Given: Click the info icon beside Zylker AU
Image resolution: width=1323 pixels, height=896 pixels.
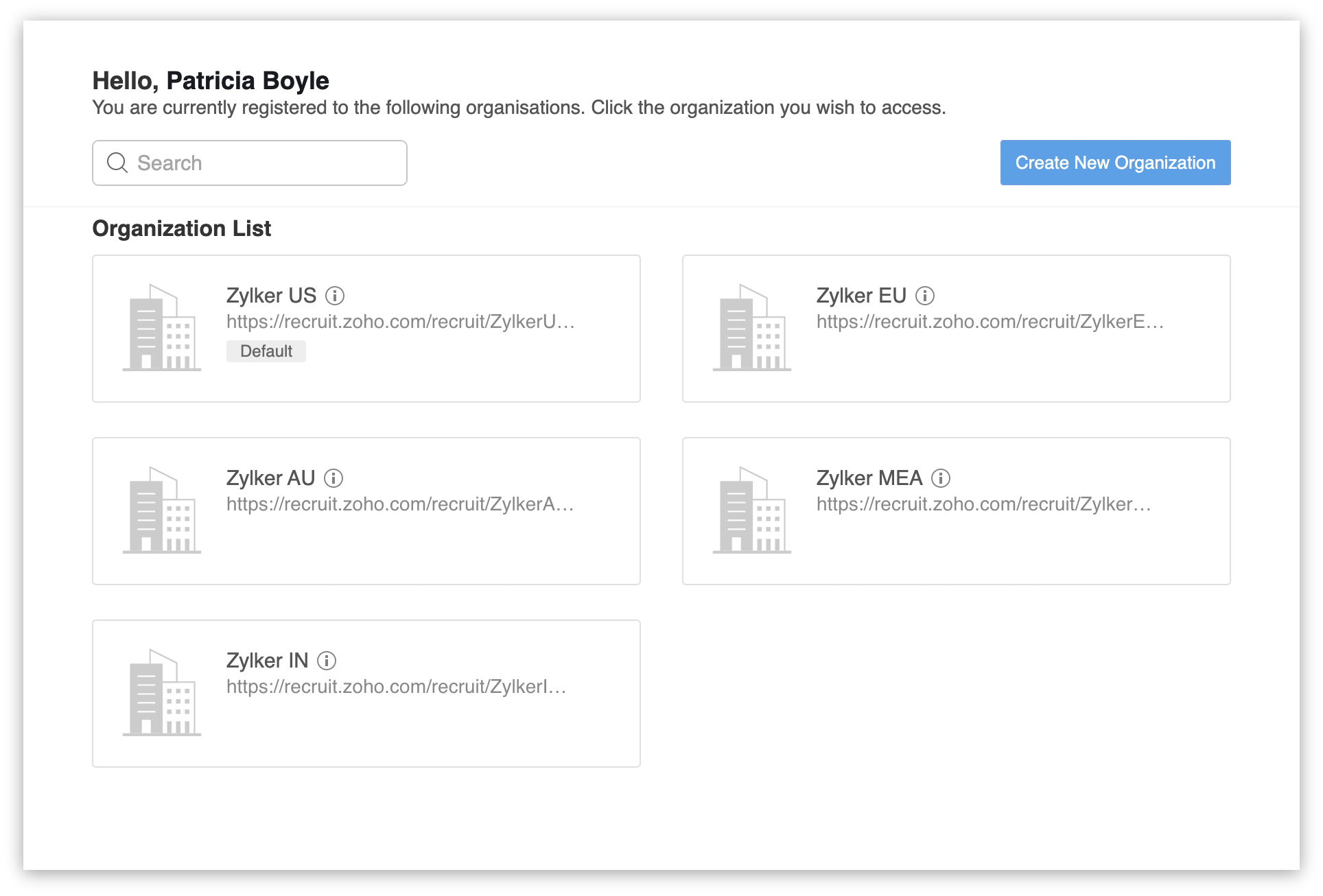Looking at the screenshot, I should pos(333,478).
